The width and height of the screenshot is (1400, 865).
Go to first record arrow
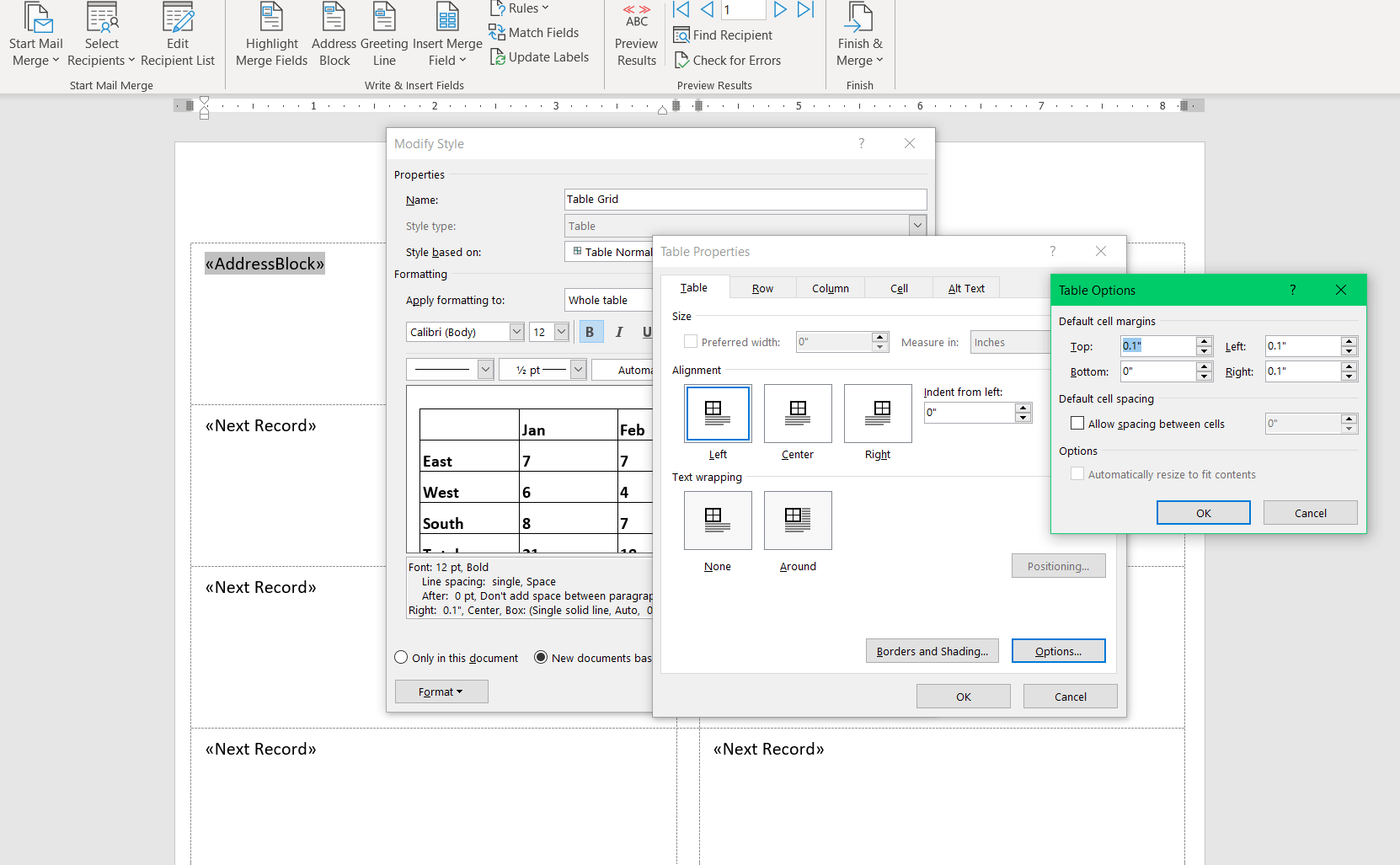tap(681, 9)
